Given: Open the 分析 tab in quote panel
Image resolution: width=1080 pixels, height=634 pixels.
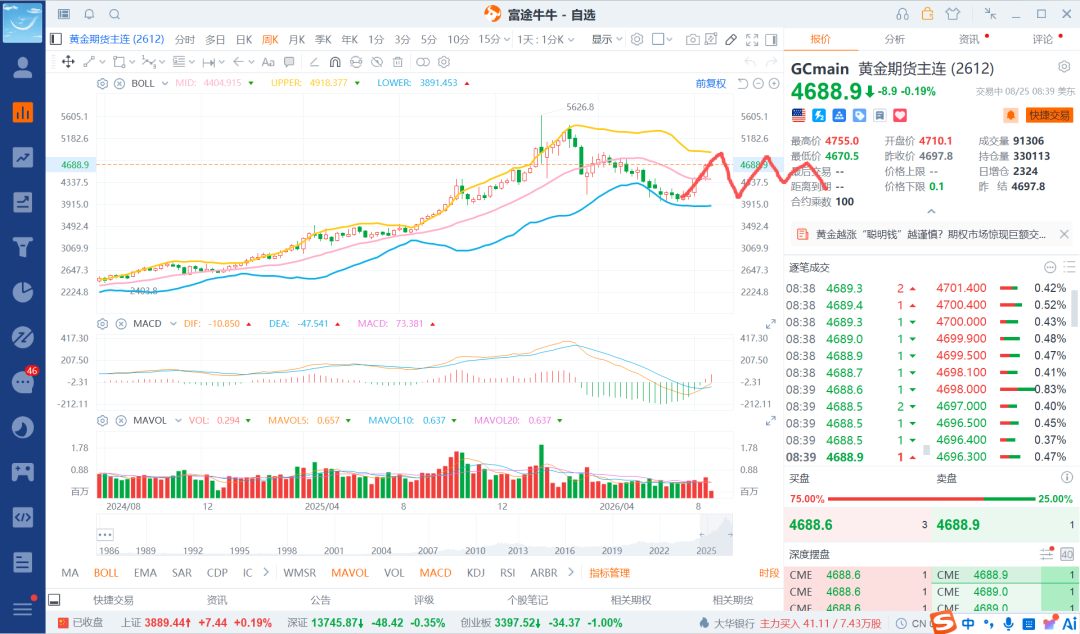Looking at the screenshot, I should point(894,39).
